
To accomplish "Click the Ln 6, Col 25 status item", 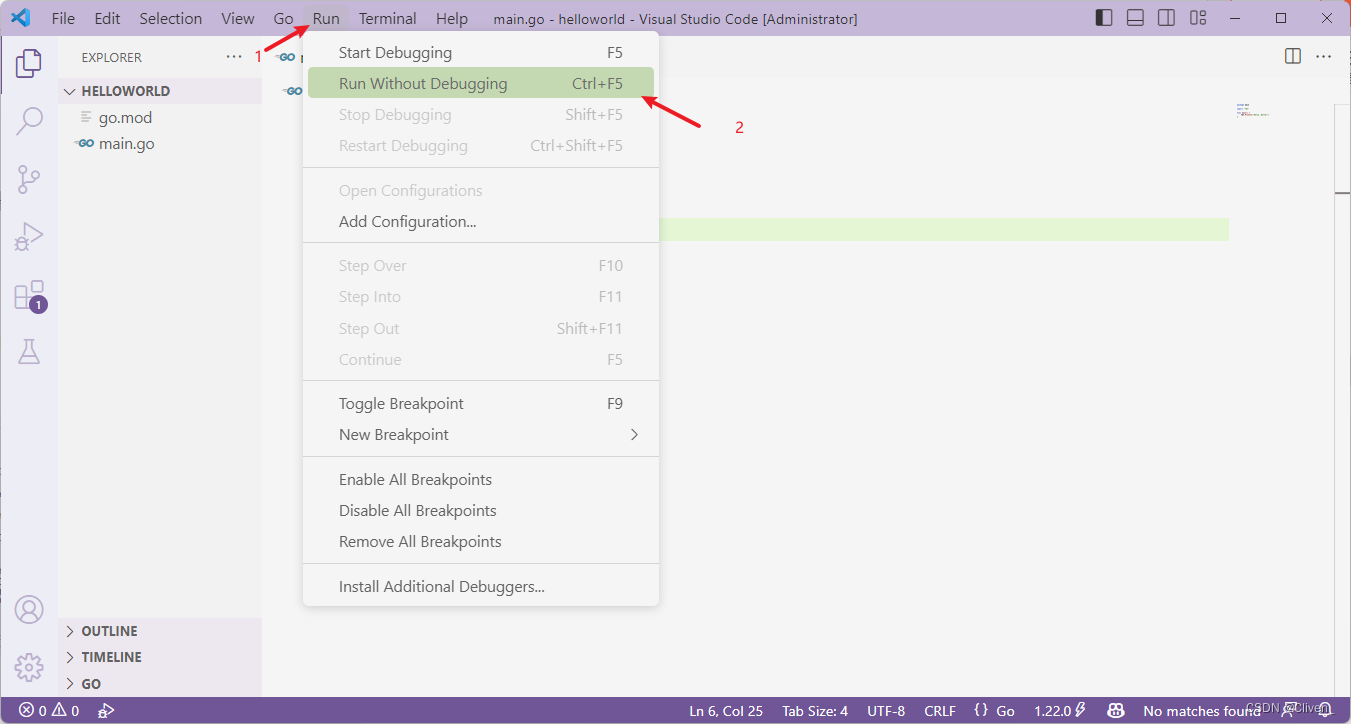I will 726,711.
